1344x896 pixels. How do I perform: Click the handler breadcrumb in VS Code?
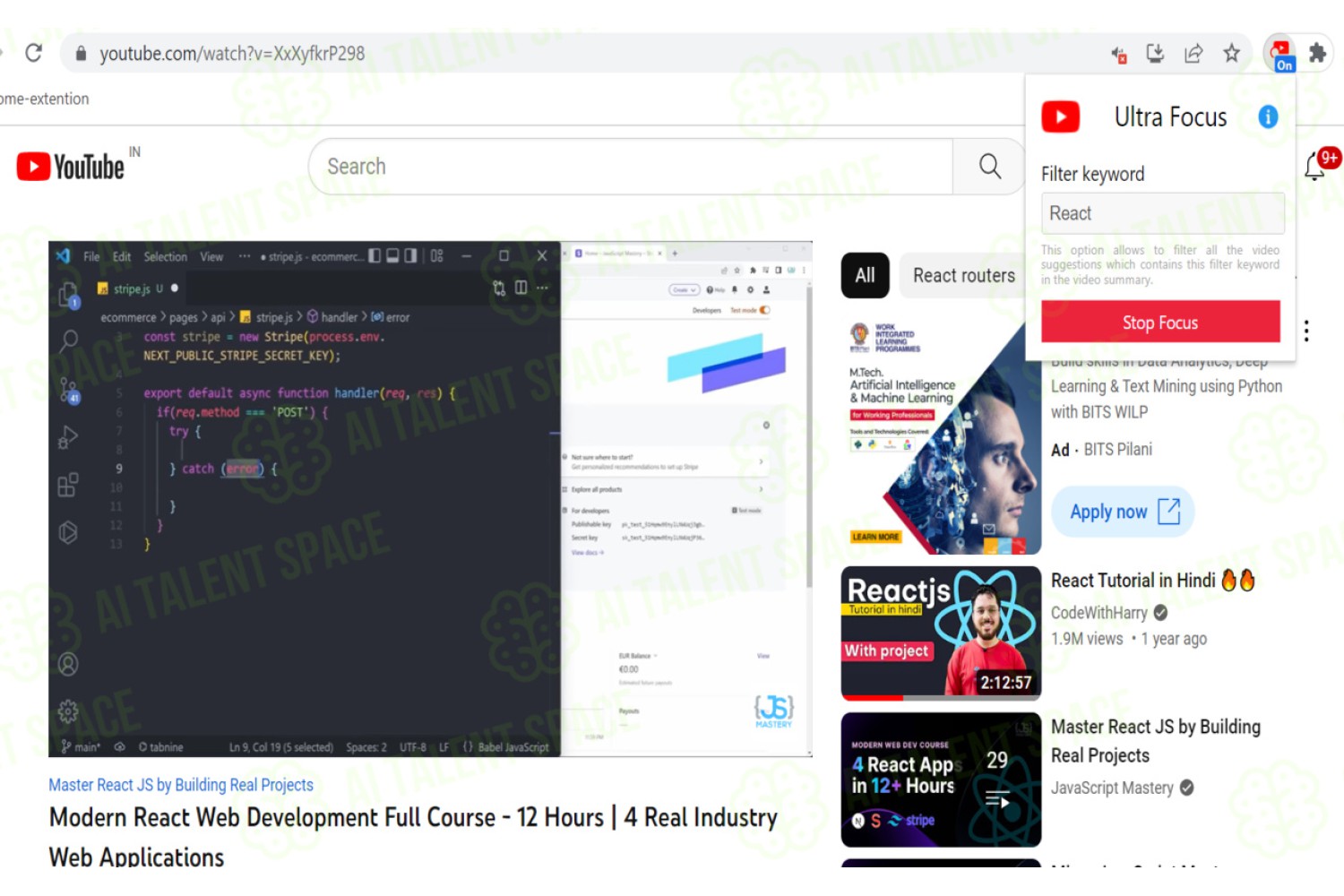click(x=332, y=317)
